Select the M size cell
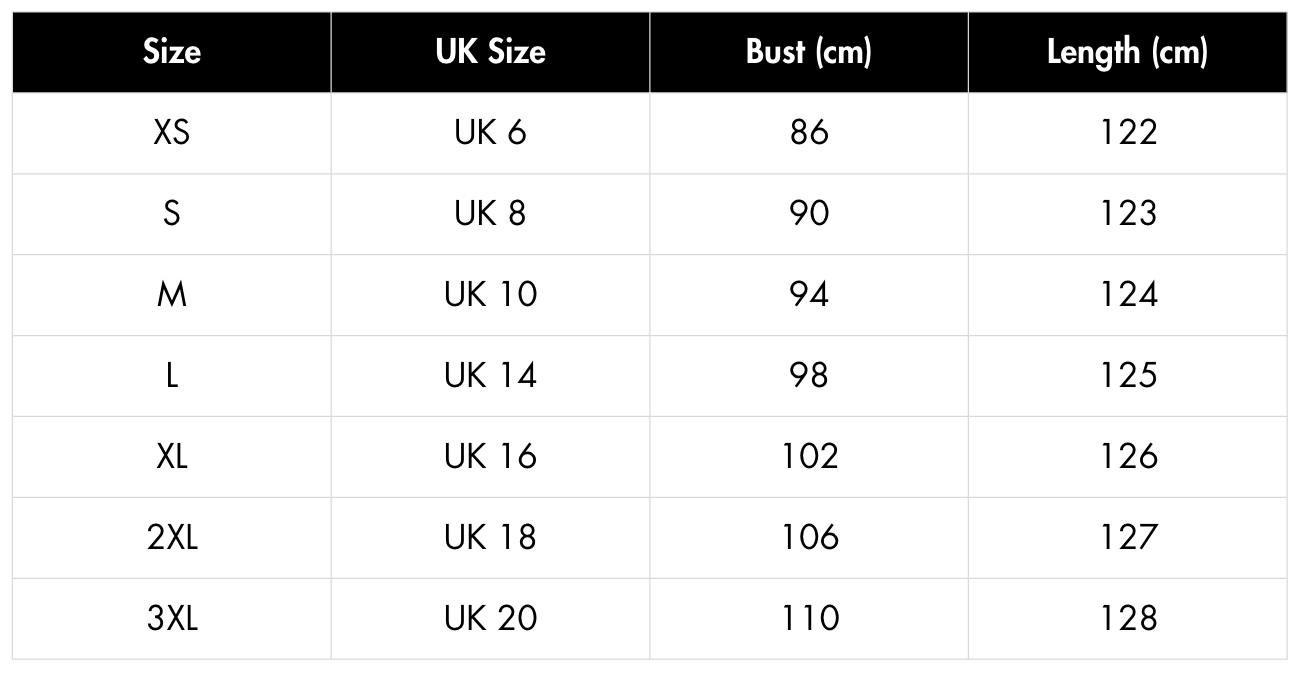This screenshot has height=676, width=1298. 172,295
